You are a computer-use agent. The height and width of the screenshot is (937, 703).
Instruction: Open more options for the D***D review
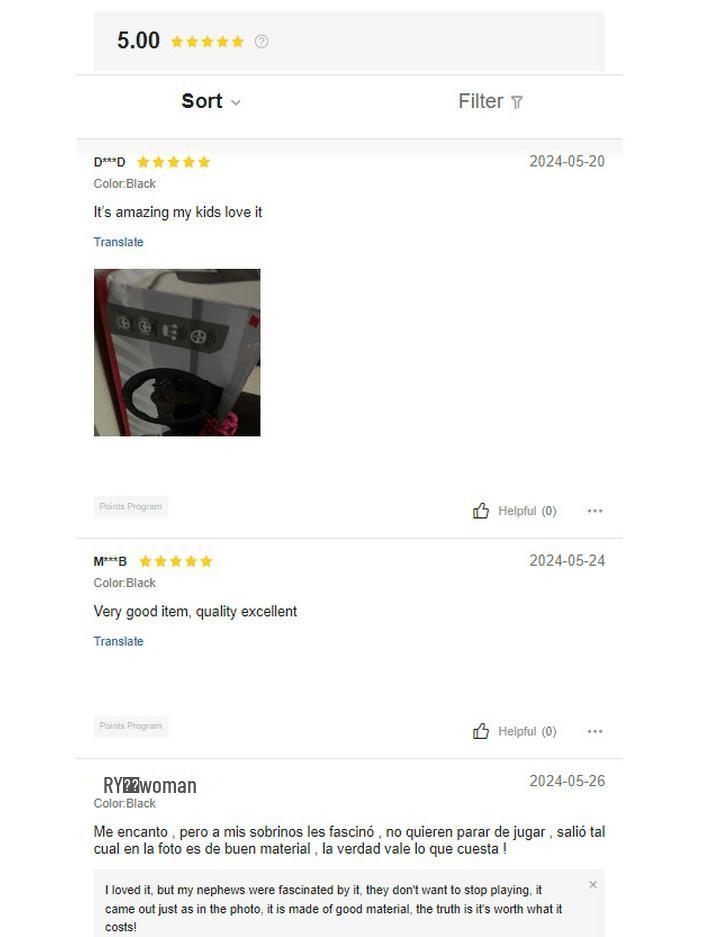(595, 511)
